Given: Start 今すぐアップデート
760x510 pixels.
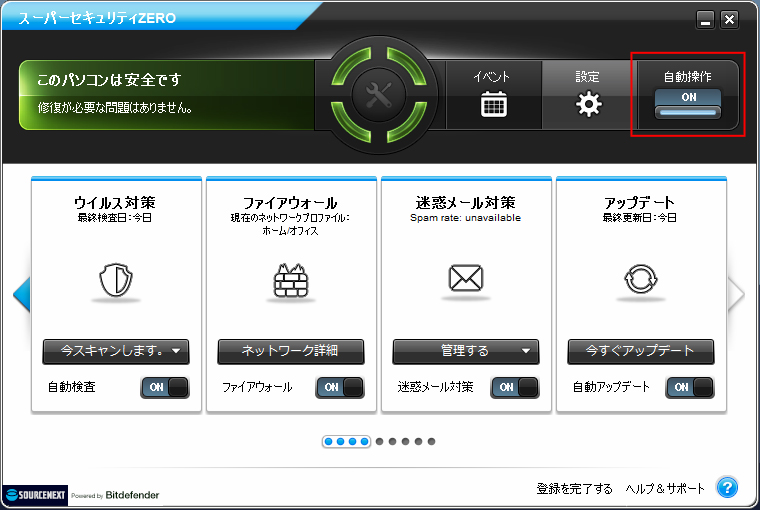Looking at the screenshot, I should tap(641, 351).
